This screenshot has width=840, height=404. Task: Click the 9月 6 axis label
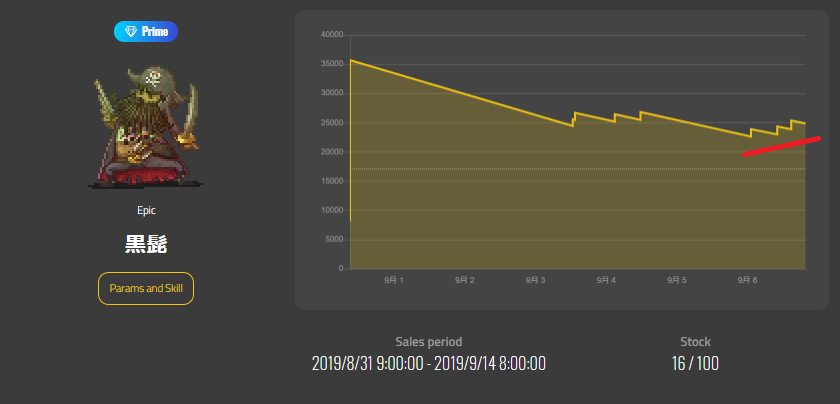(x=747, y=280)
